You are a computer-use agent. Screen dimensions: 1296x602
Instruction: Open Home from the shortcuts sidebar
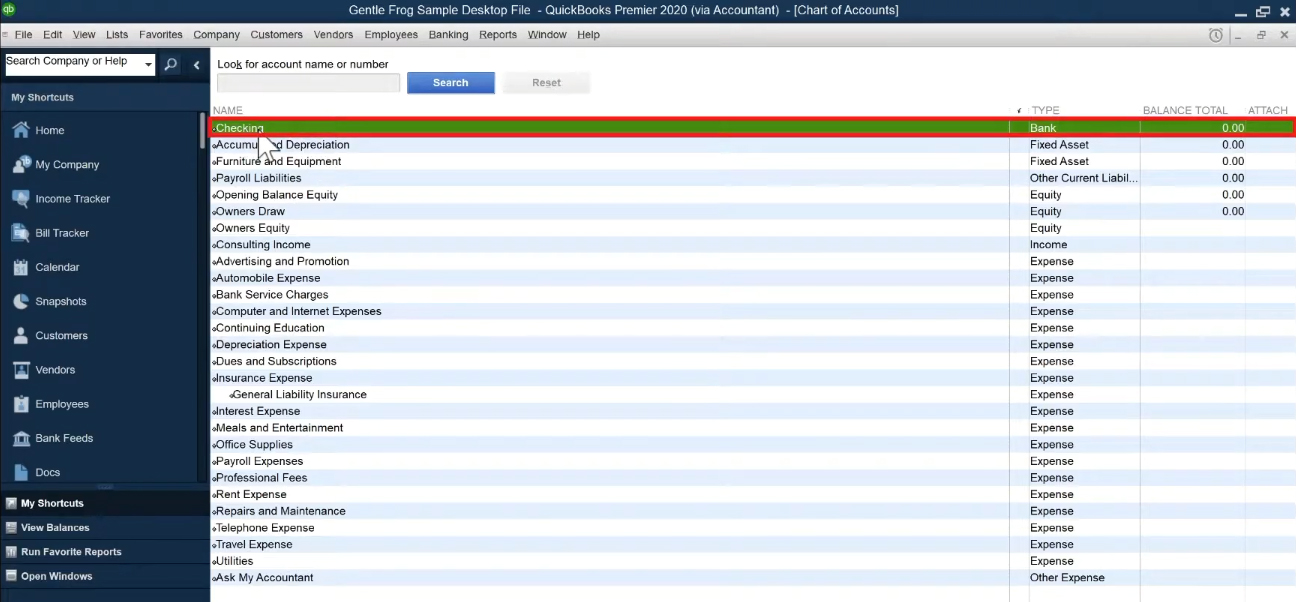pos(49,130)
